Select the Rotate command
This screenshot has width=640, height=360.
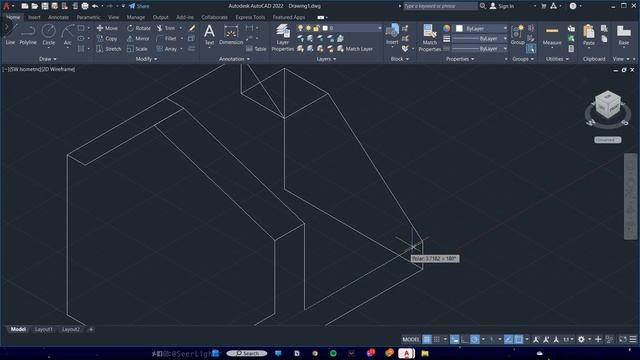point(139,28)
